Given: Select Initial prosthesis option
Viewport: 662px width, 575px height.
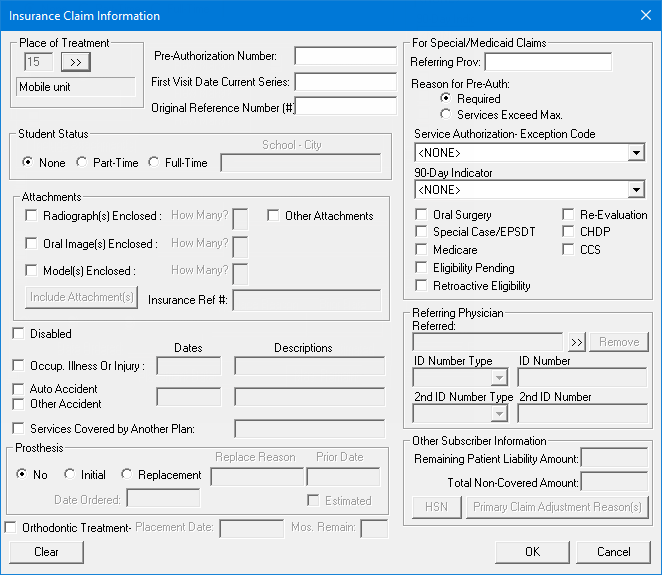Looking at the screenshot, I should coord(69,475).
